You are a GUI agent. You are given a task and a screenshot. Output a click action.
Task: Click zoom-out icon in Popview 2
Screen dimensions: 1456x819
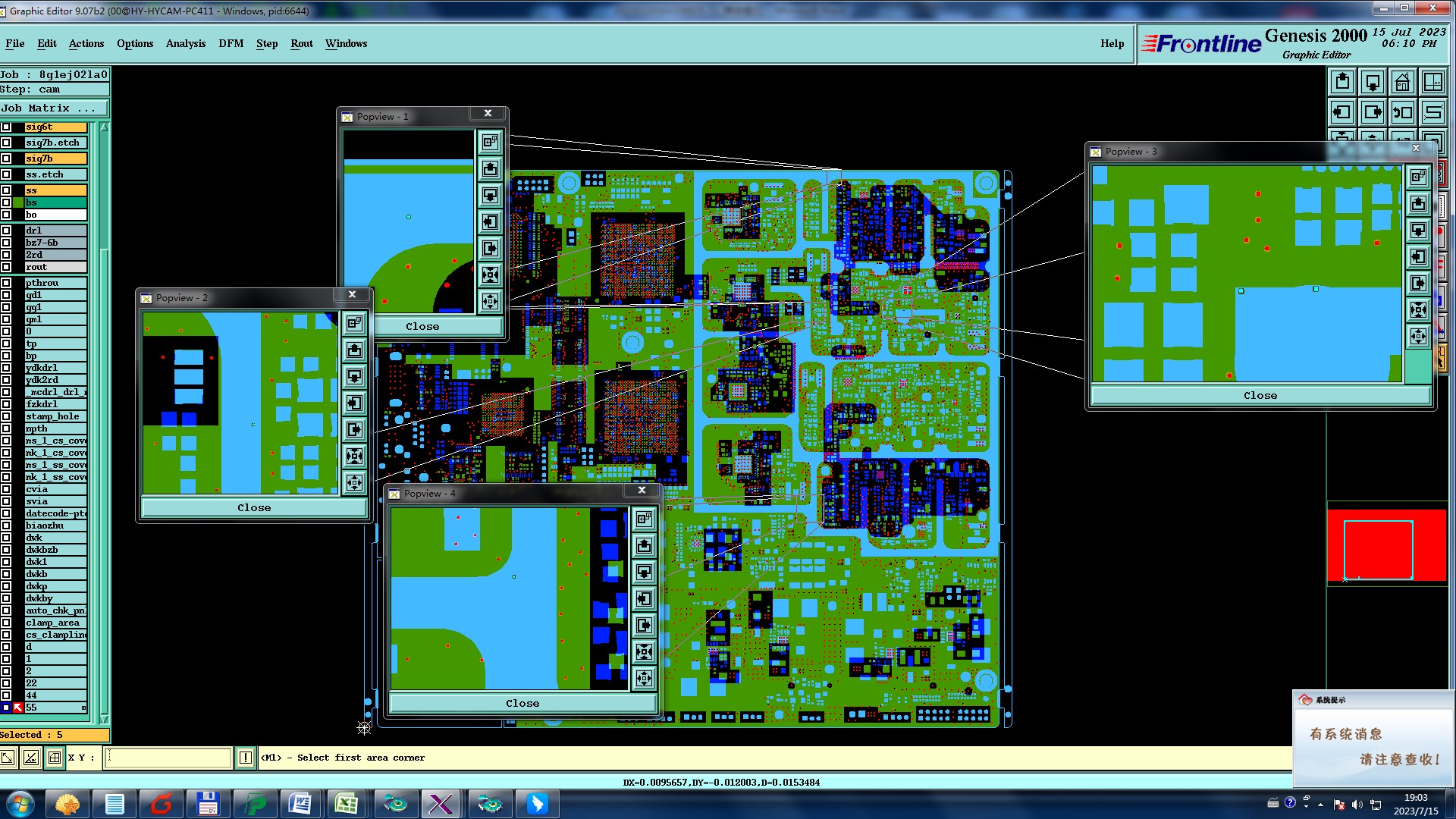coord(354,482)
